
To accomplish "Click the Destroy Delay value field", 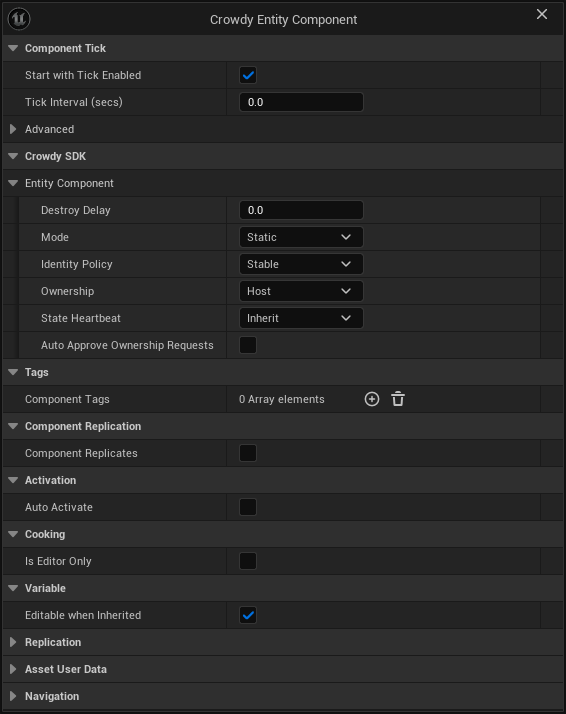I will click(x=301, y=210).
